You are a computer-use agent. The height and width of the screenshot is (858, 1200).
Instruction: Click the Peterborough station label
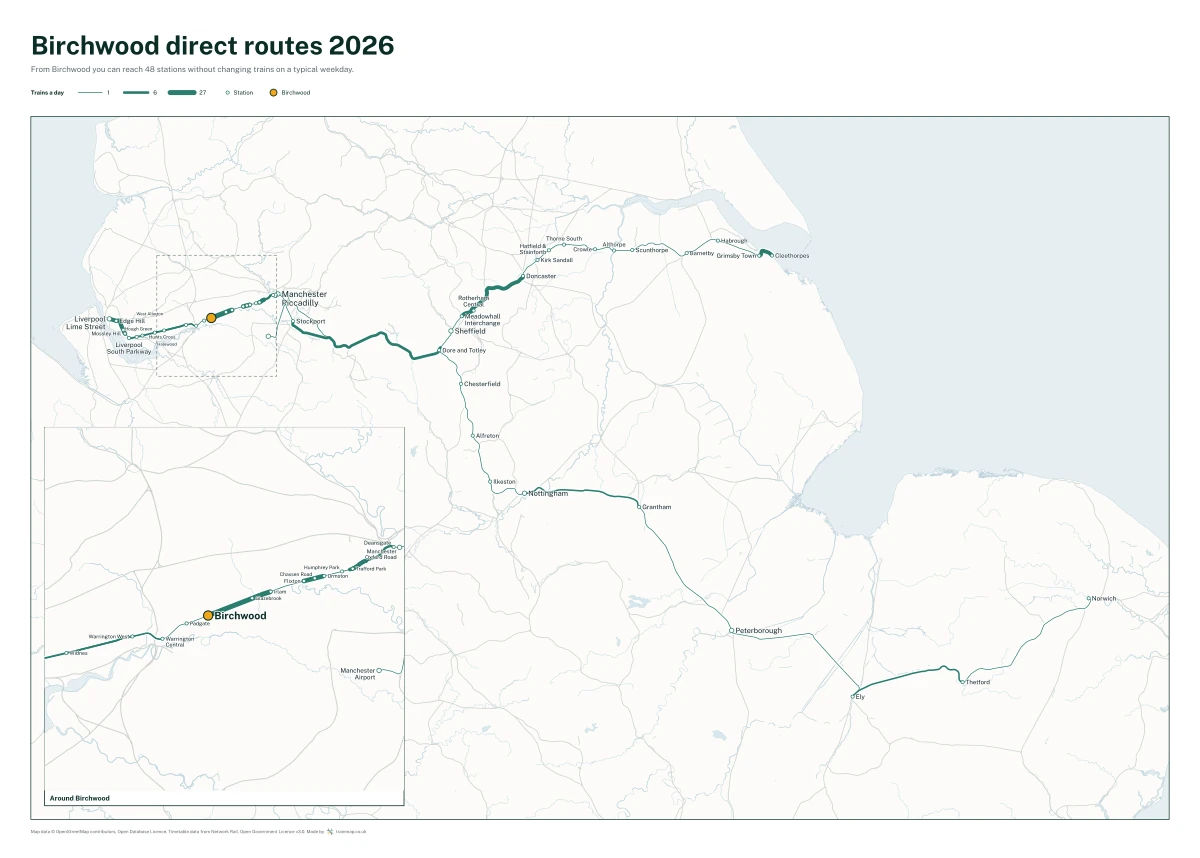[x=759, y=631]
